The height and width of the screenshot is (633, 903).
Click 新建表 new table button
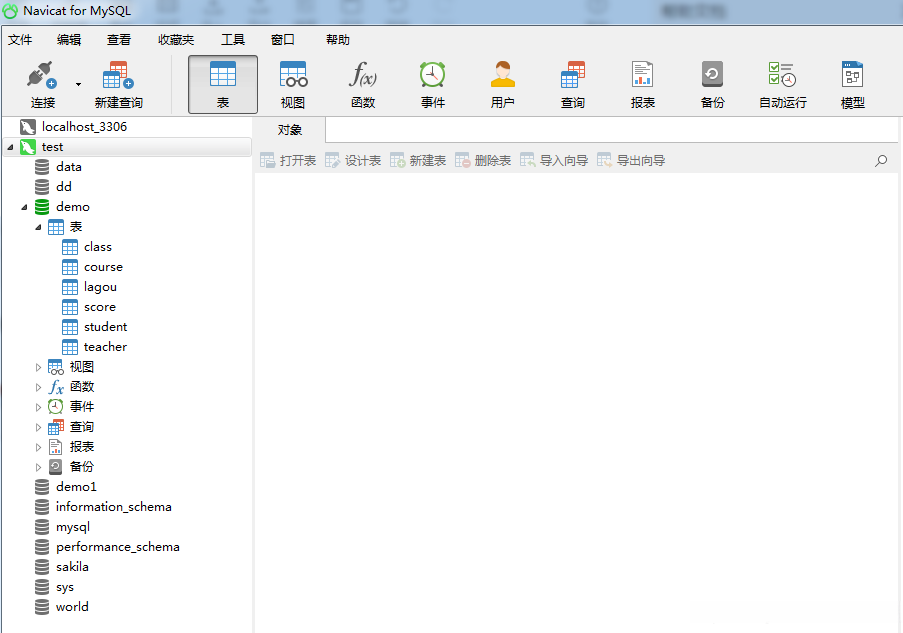tap(418, 161)
